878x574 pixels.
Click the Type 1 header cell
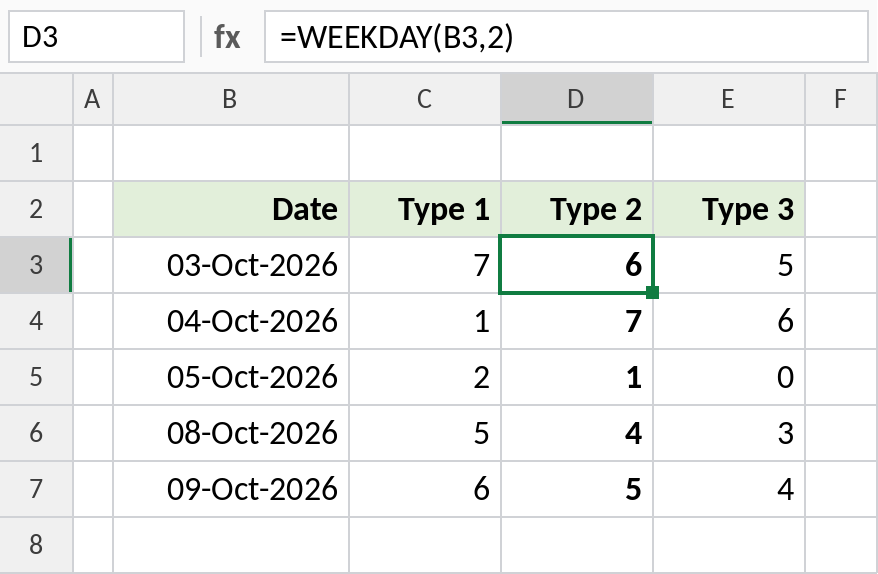coord(425,209)
